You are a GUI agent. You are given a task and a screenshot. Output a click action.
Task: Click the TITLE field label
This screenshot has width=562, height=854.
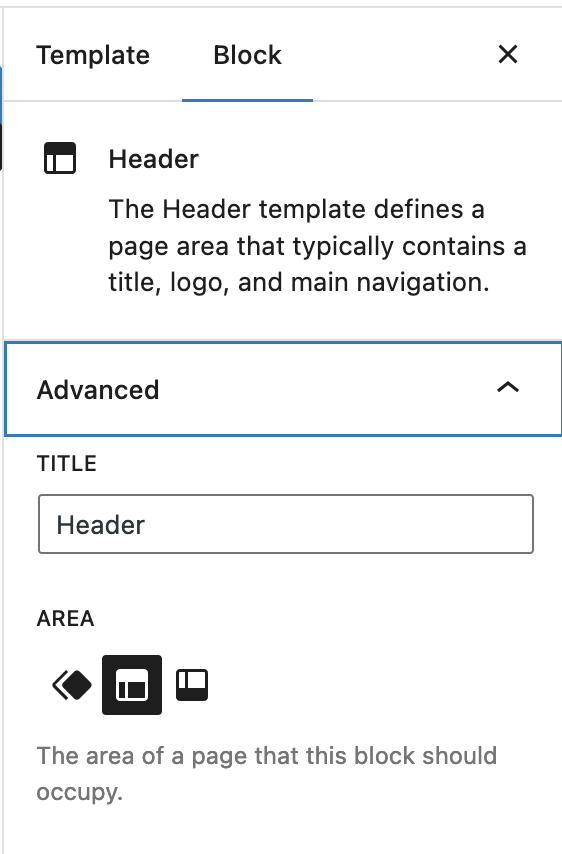pos(66,464)
